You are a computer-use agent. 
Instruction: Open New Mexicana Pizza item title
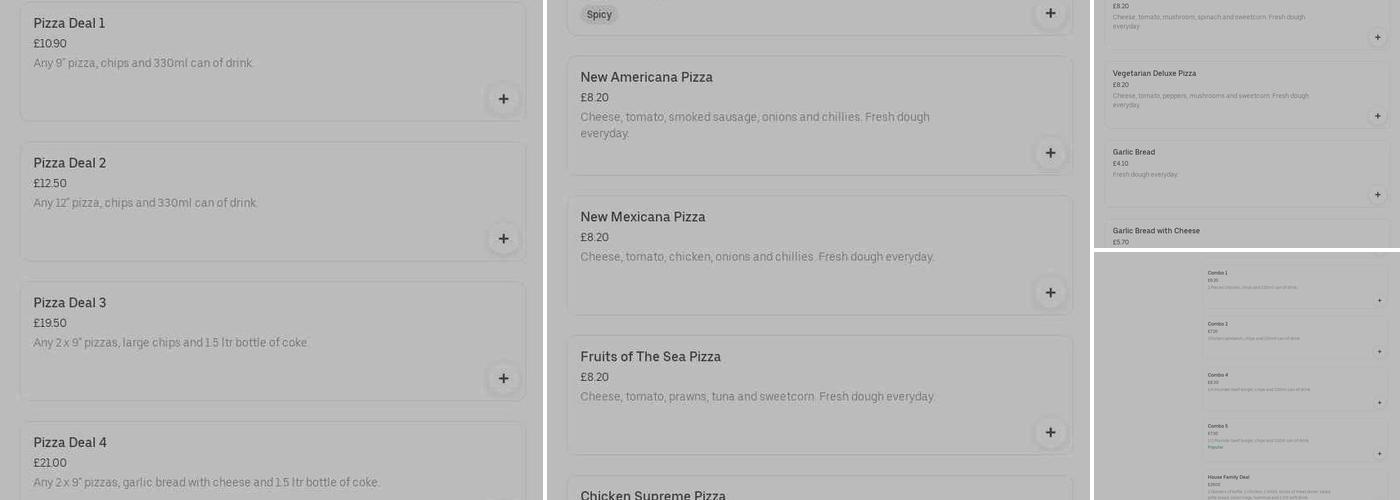coord(643,217)
